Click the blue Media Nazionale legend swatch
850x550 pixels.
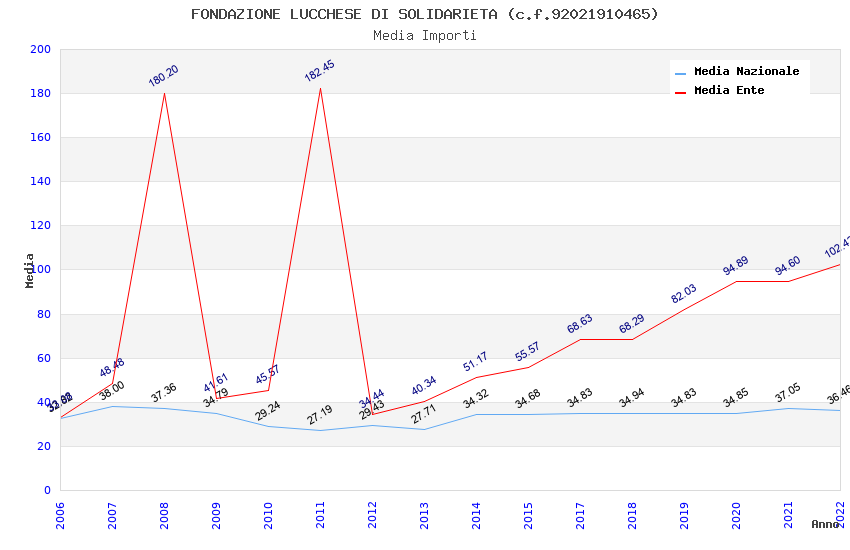(680, 73)
